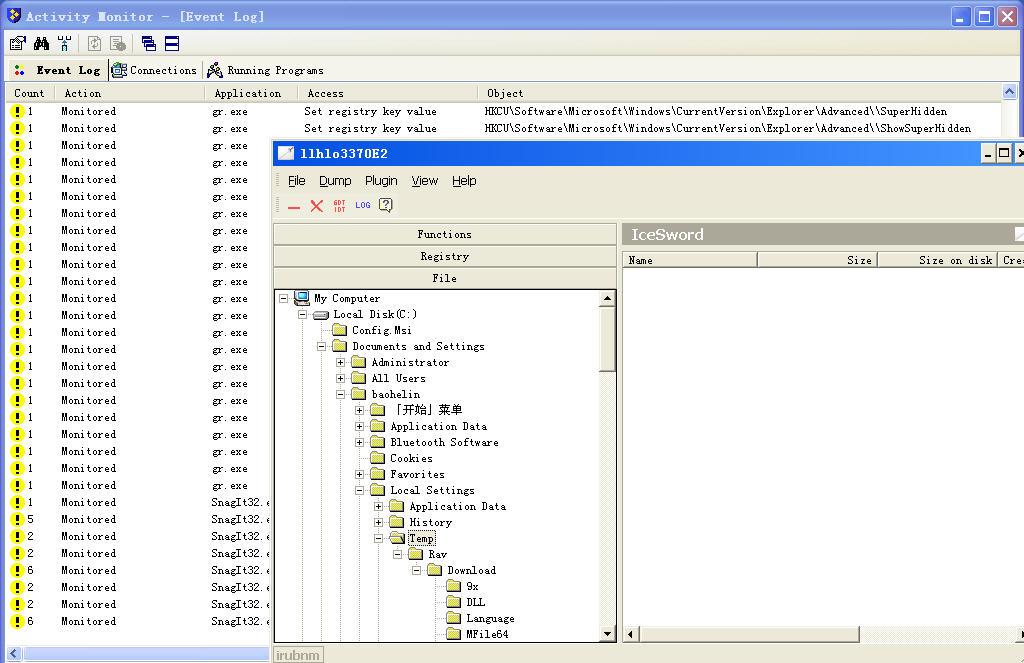The image size is (1024, 663).
Task: Click the Registry panel button
Action: [x=444, y=256]
